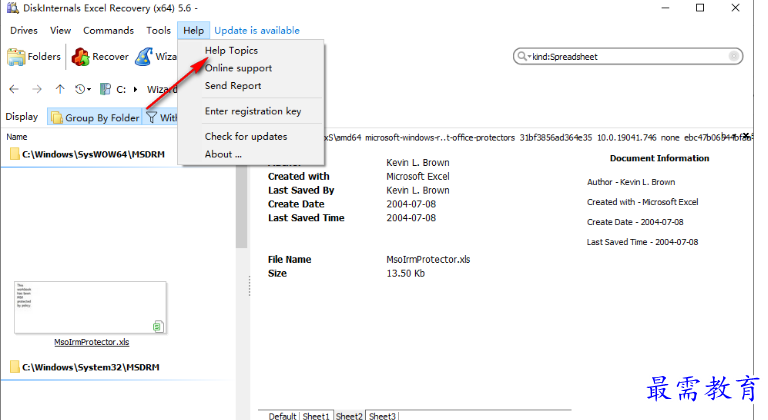Click Created with - Microsoft Excel line
Image resolution: width=768 pixels, height=420 pixels.
pyautogui.click(x=643, y=202)
